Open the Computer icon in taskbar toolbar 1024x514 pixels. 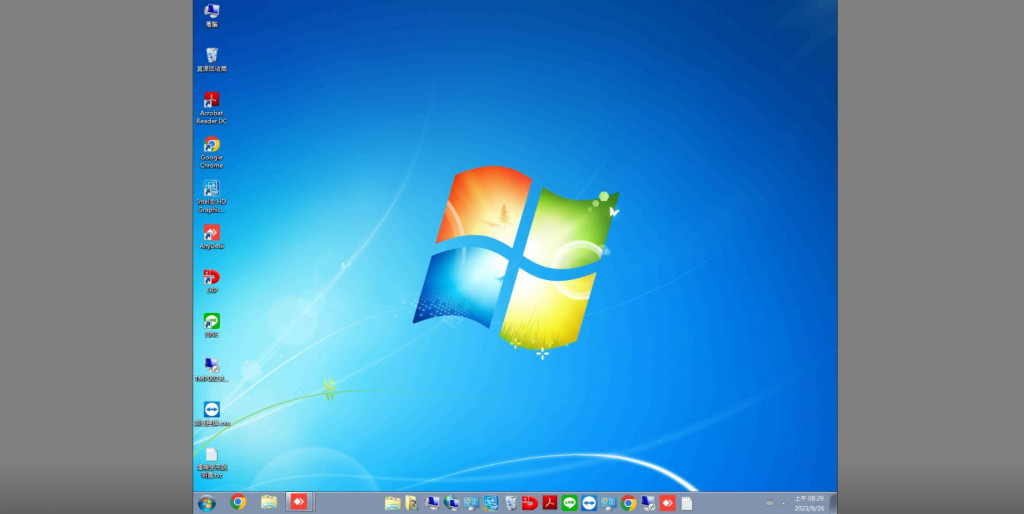tap(432, 503)
